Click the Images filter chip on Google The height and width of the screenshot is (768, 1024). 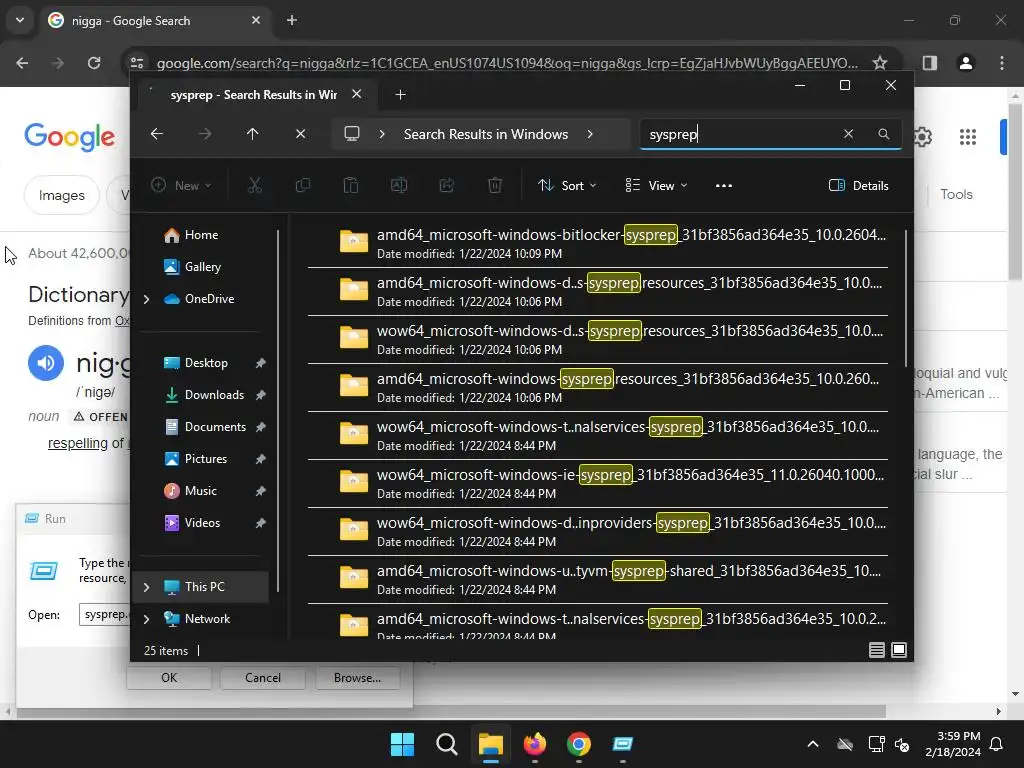click(x=61, y=195)
